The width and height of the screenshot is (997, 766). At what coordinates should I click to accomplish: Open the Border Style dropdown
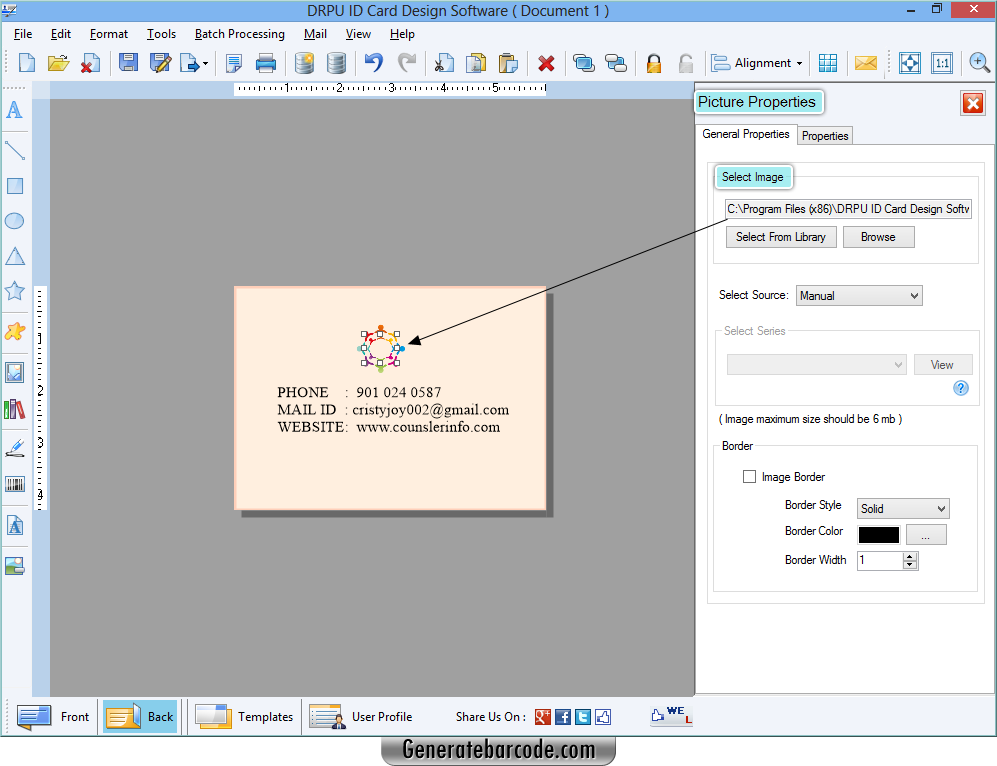point(902,508)
